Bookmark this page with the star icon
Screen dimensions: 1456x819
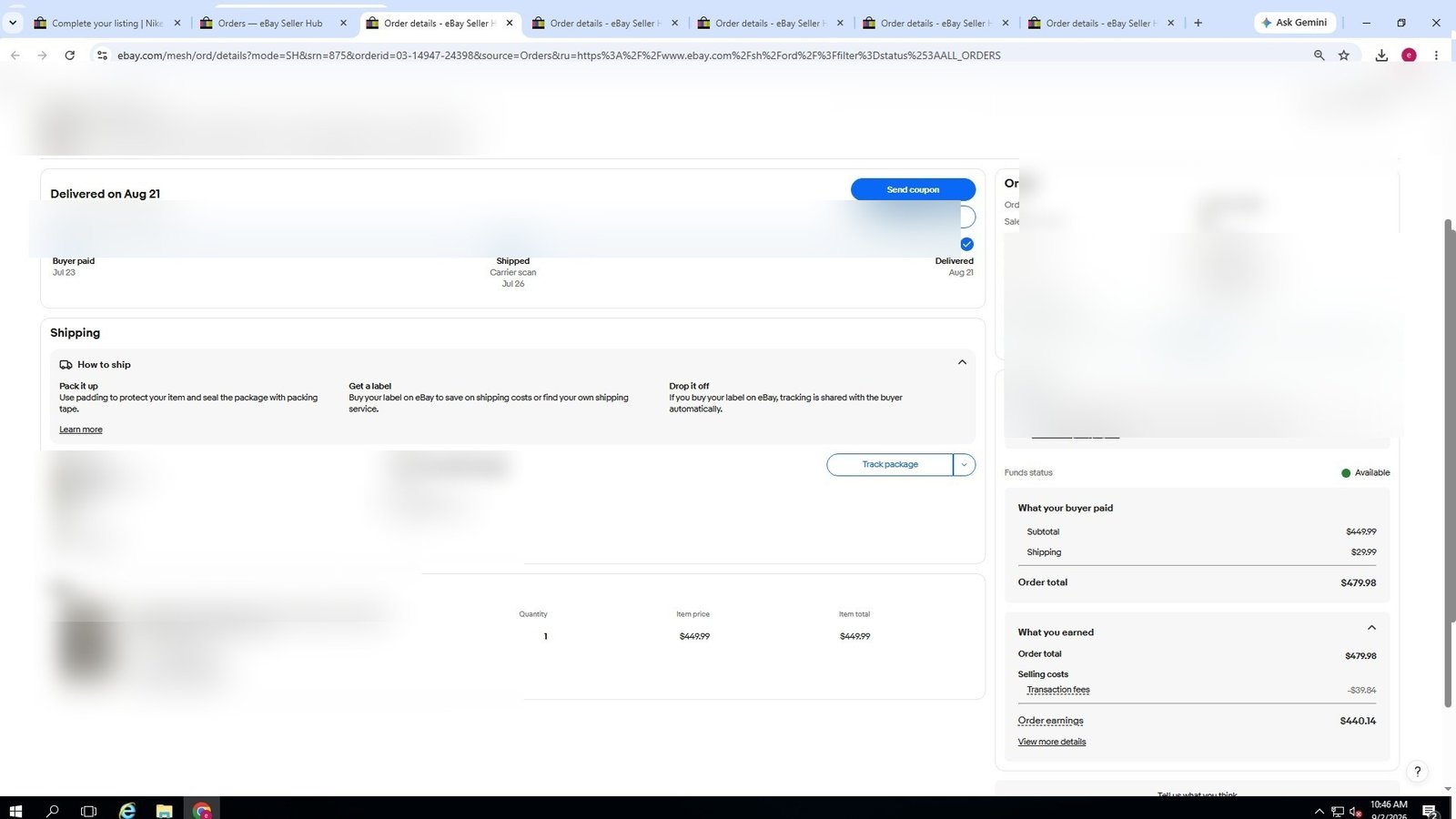click(1344, 56)
